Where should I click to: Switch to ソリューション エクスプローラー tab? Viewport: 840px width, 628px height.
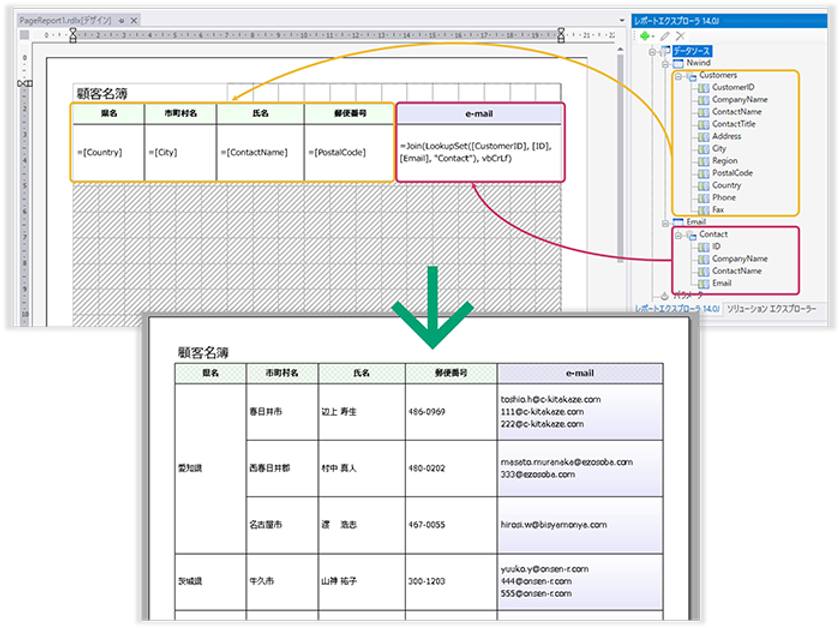770,310
